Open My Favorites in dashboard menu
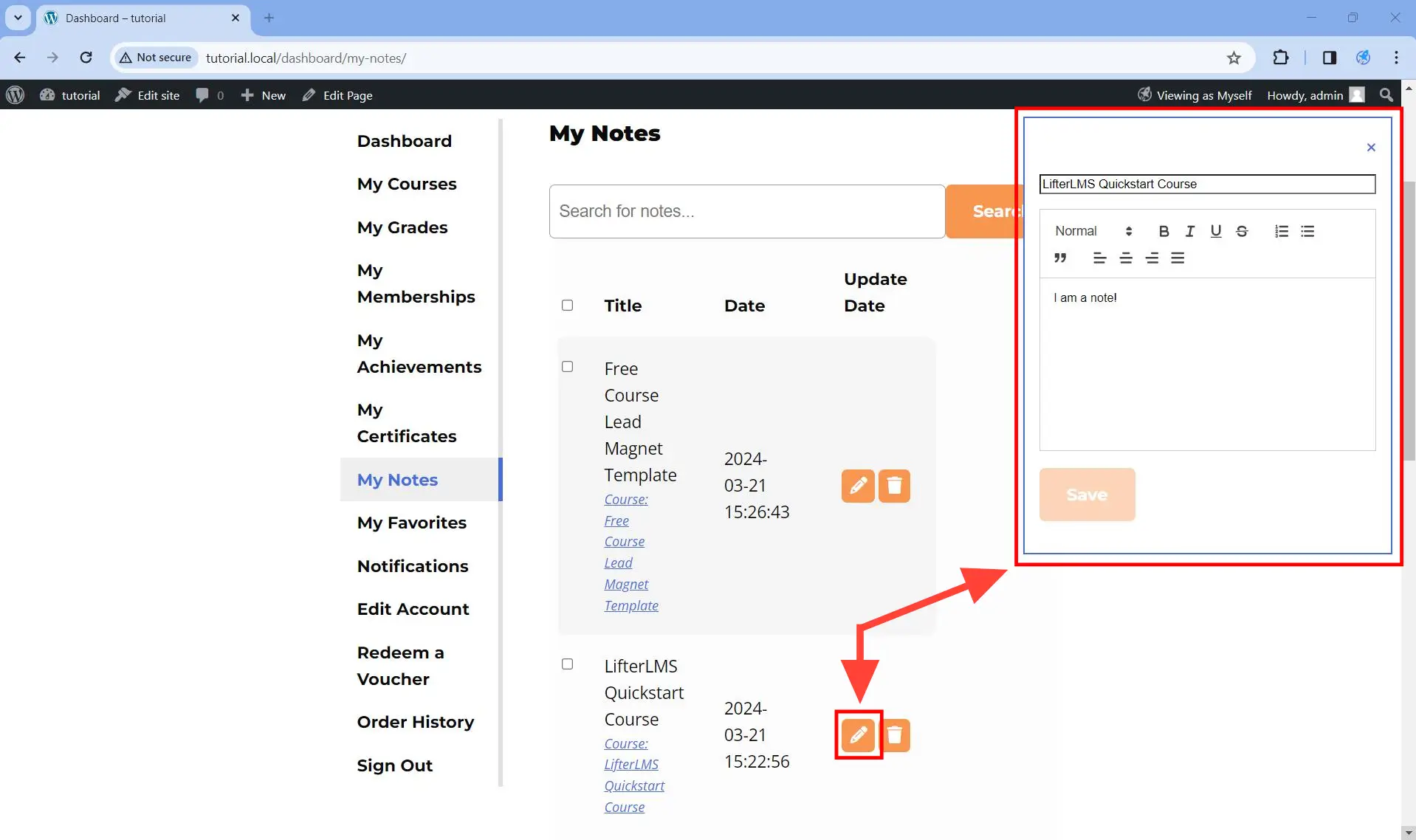 click(412, 523)
